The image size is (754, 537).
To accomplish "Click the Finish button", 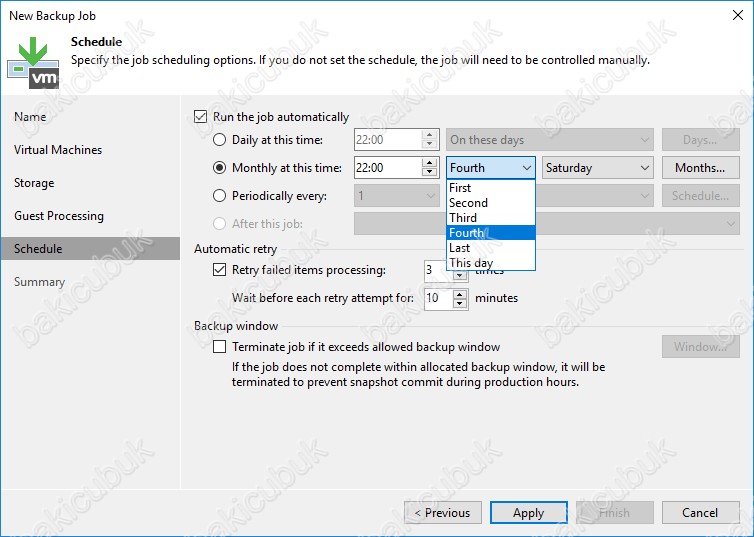I will [x=615, y=512].
